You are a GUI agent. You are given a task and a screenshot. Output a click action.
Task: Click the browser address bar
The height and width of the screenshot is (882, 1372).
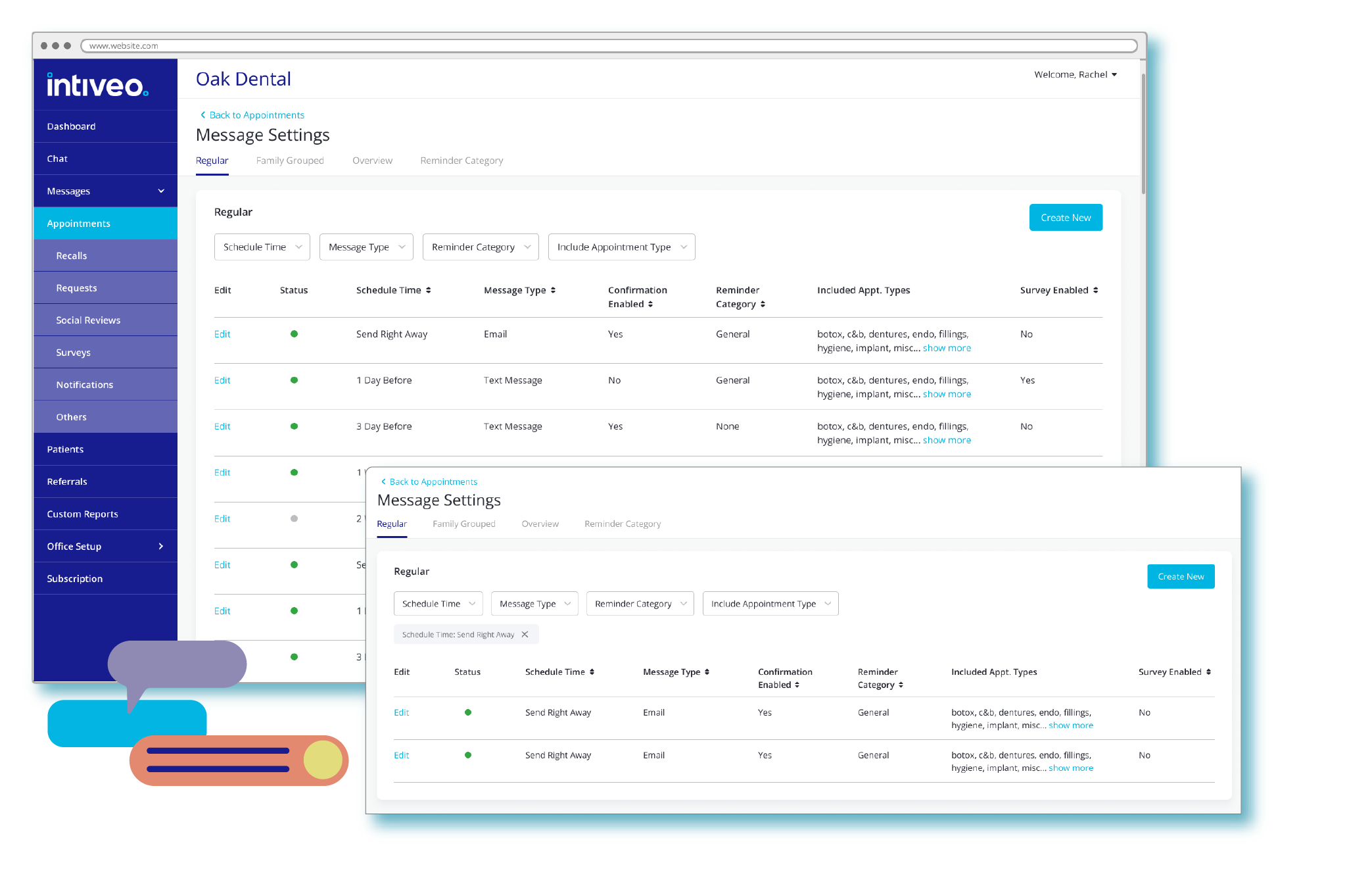[x=608, y=45]
